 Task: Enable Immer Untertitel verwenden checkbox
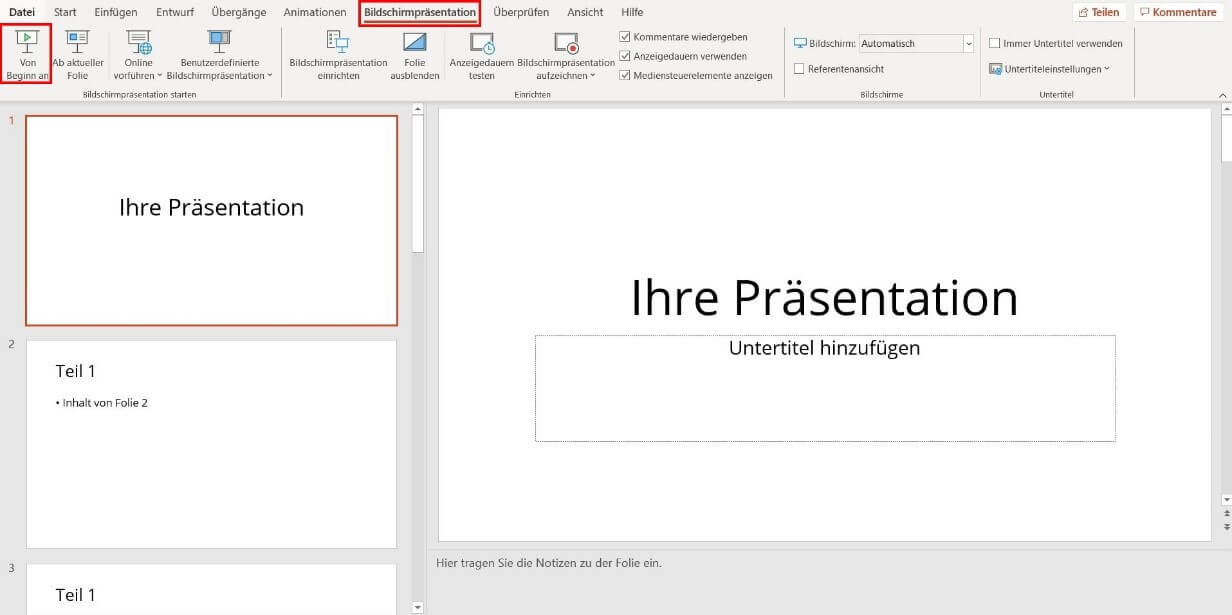click(994, 44)
